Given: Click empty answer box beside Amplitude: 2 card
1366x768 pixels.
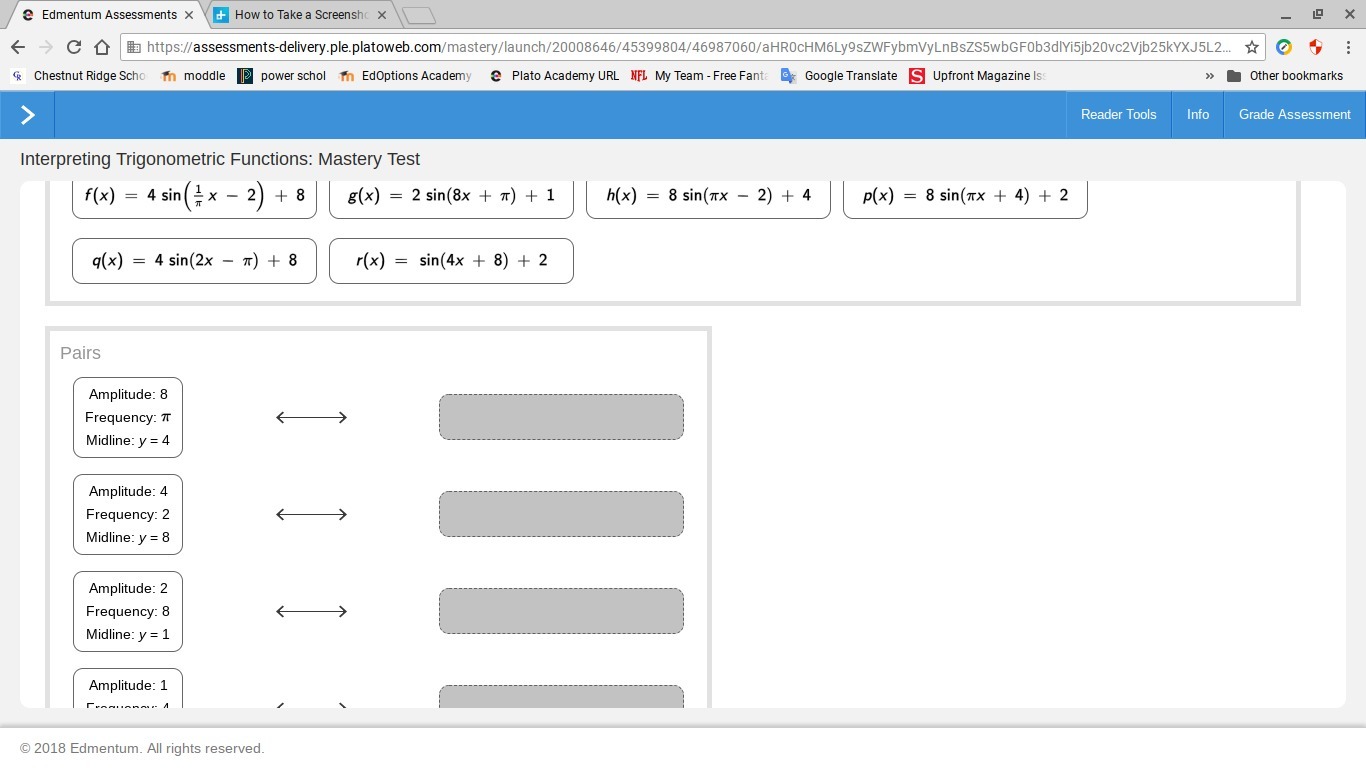Looking at the screenshot, I should (x=561, y=611).
